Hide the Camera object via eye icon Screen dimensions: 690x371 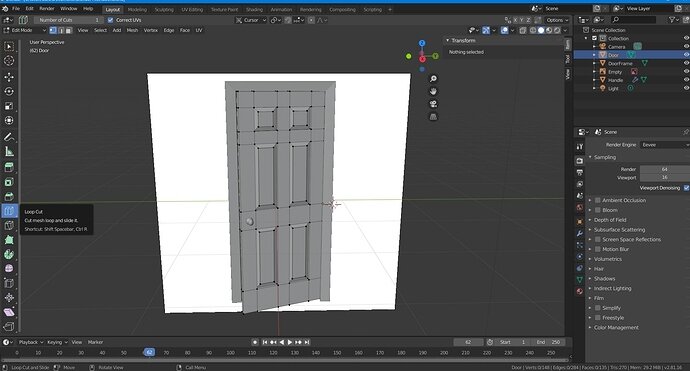click(686, 47)
